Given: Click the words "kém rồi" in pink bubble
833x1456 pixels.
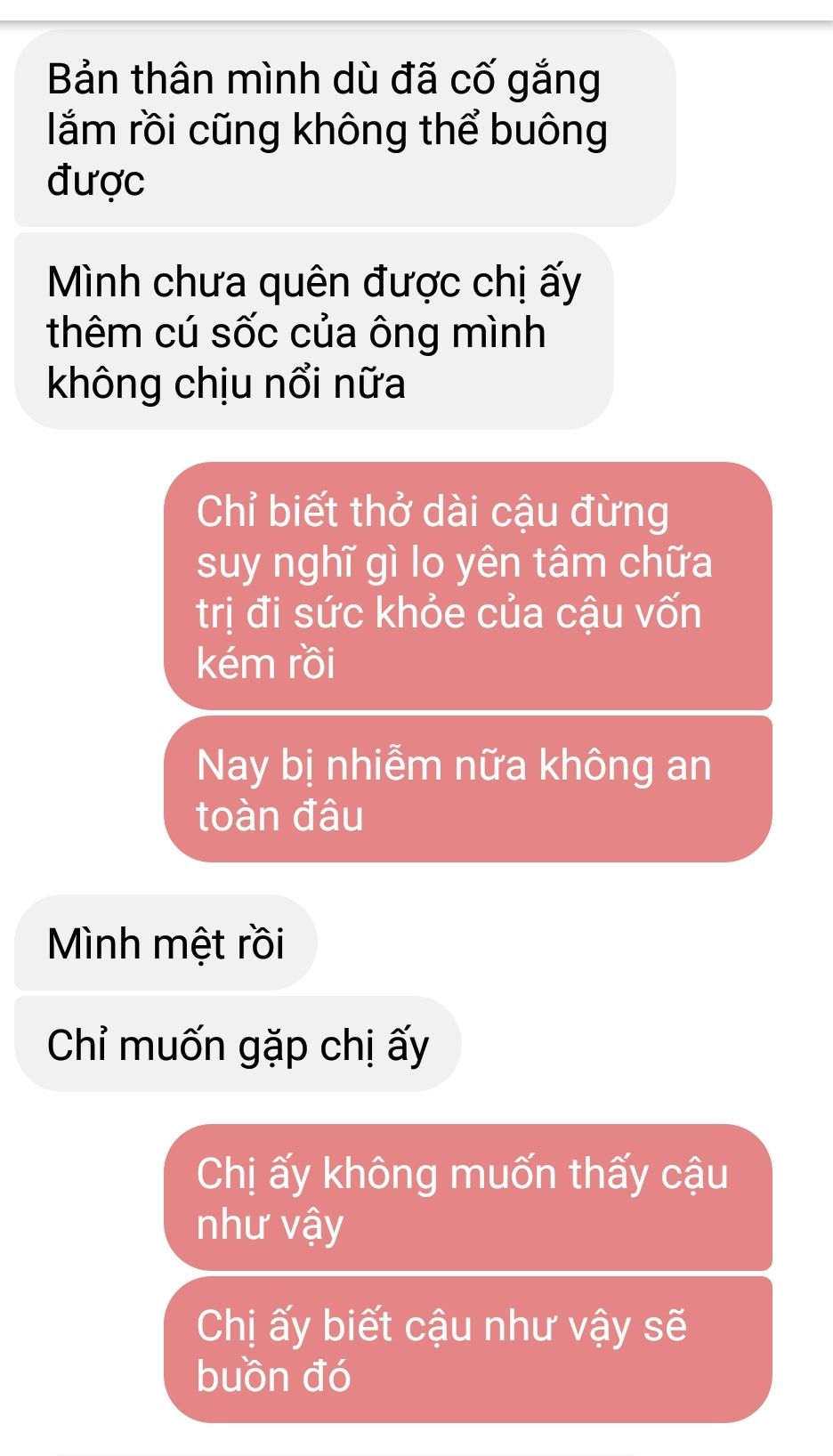Looking at the screenshot, I should [265, 663].
